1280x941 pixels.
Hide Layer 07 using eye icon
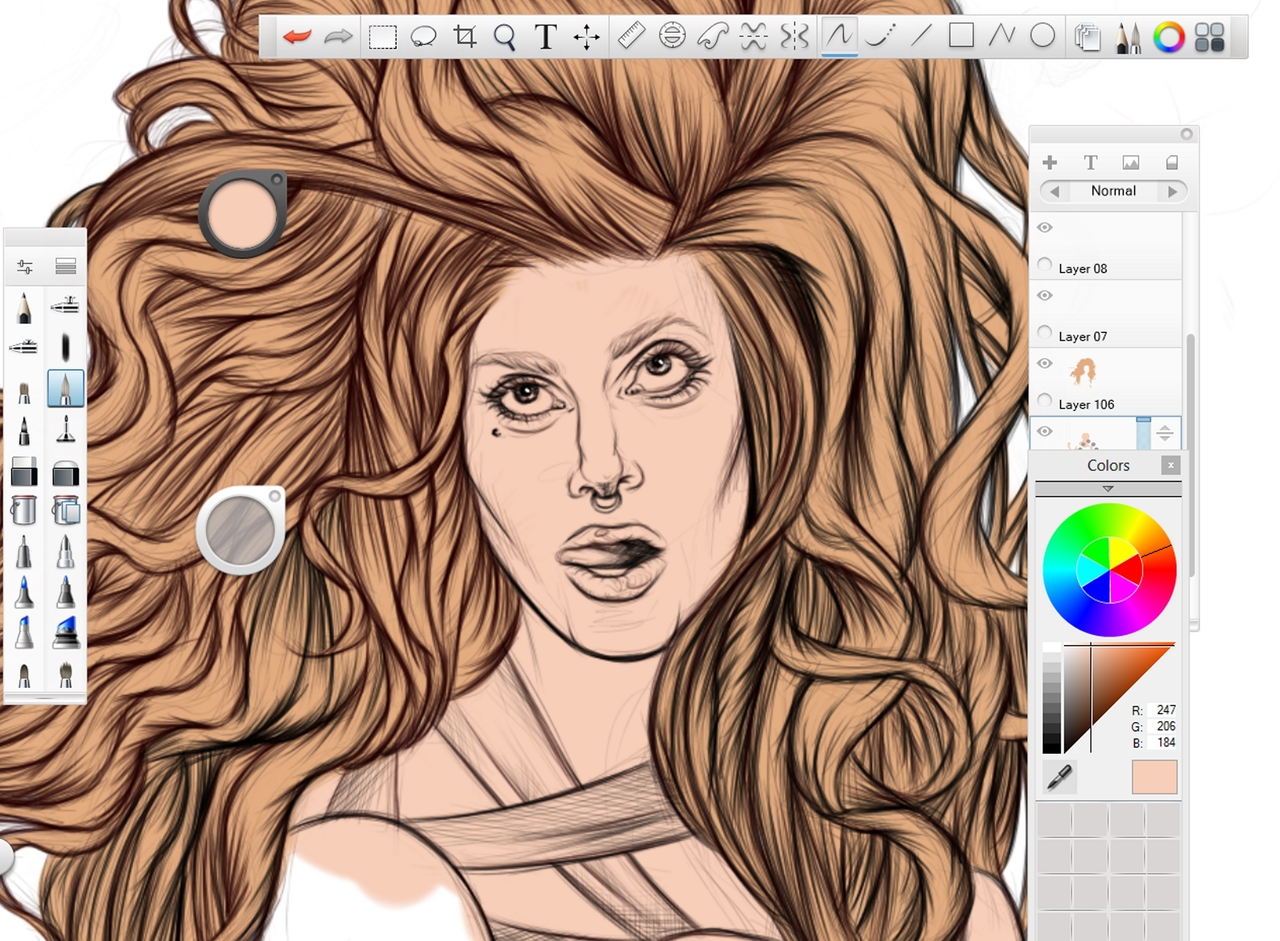click(x=1045, y=296)
